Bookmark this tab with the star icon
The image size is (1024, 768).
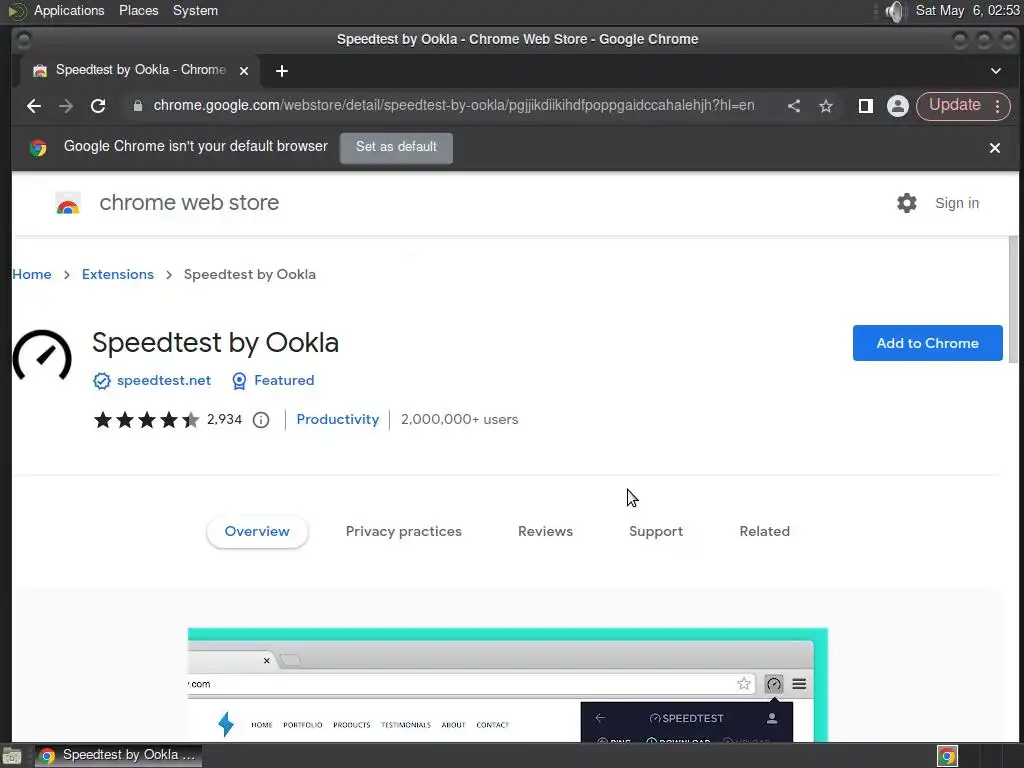coord(826,106)
